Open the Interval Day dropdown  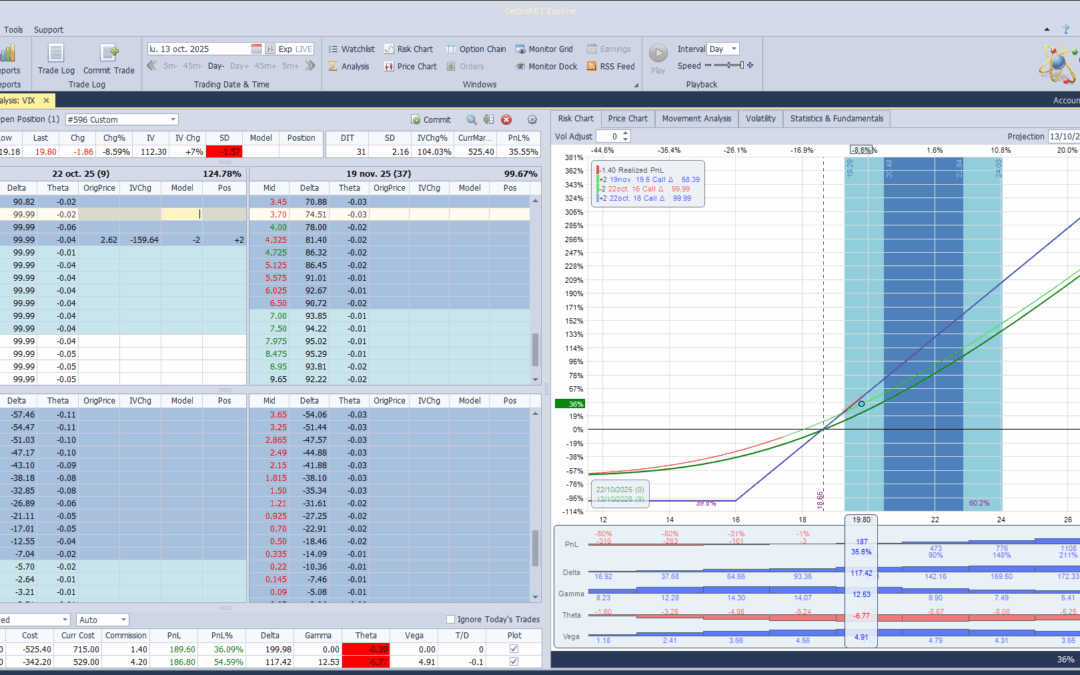734,49
